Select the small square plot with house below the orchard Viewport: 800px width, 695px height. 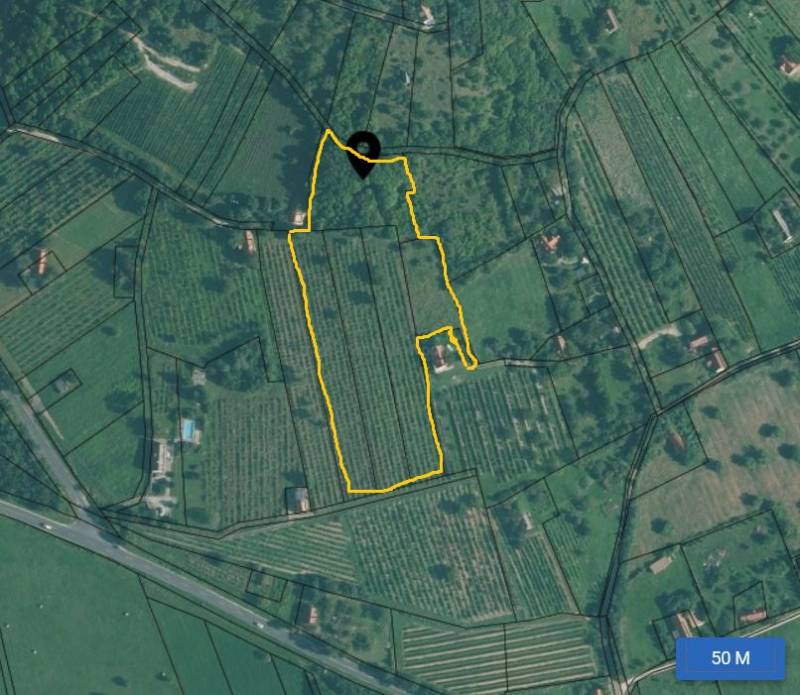299,501
